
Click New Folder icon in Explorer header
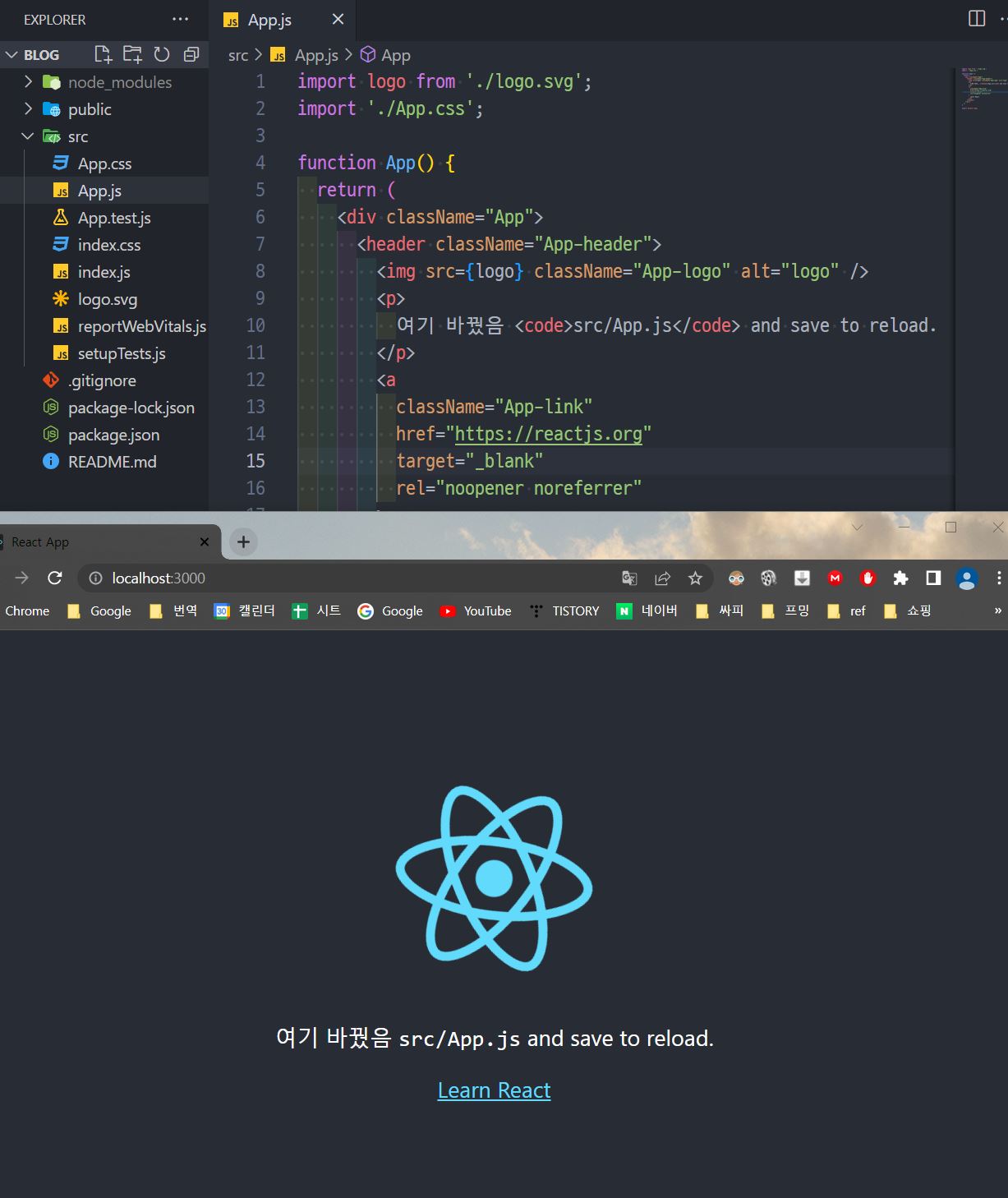(132, 55)
